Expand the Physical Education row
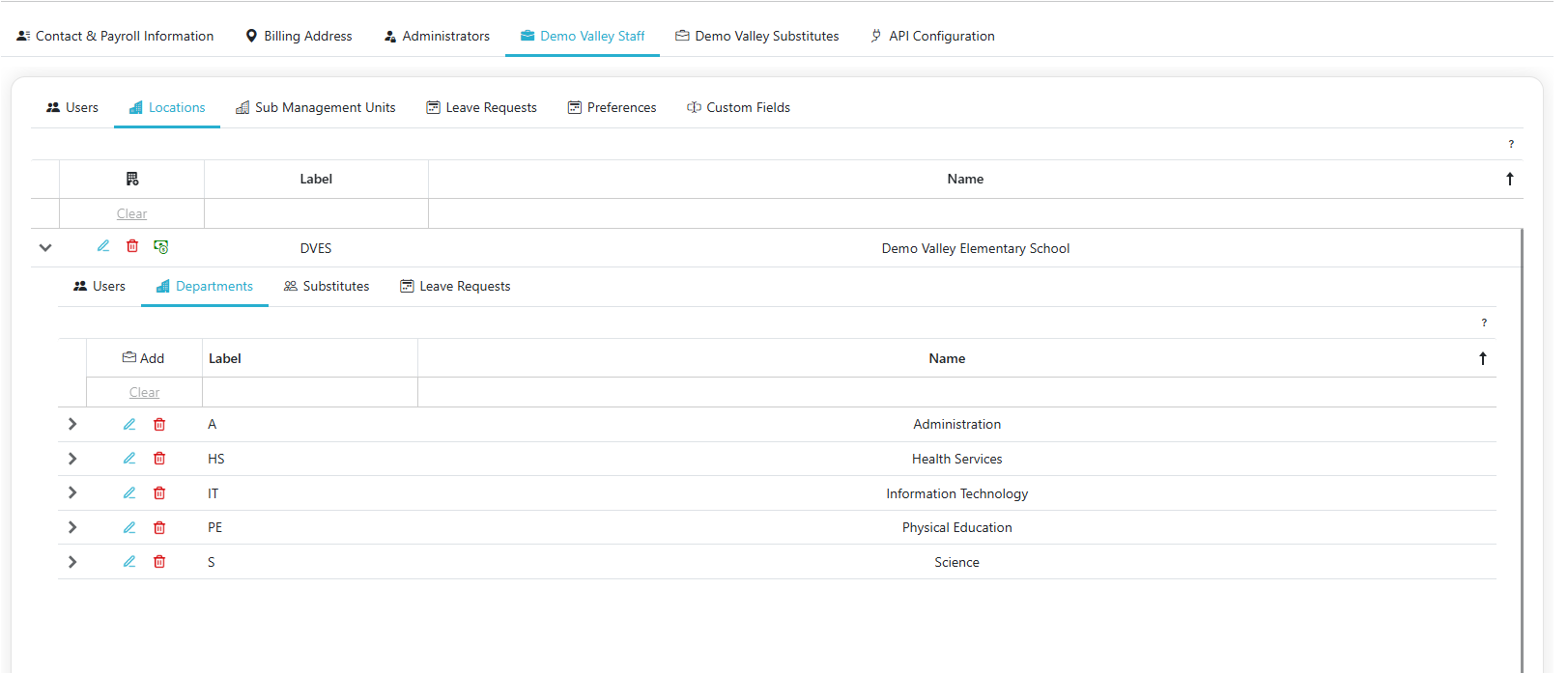1568x673 pixels. click(72, 528)
